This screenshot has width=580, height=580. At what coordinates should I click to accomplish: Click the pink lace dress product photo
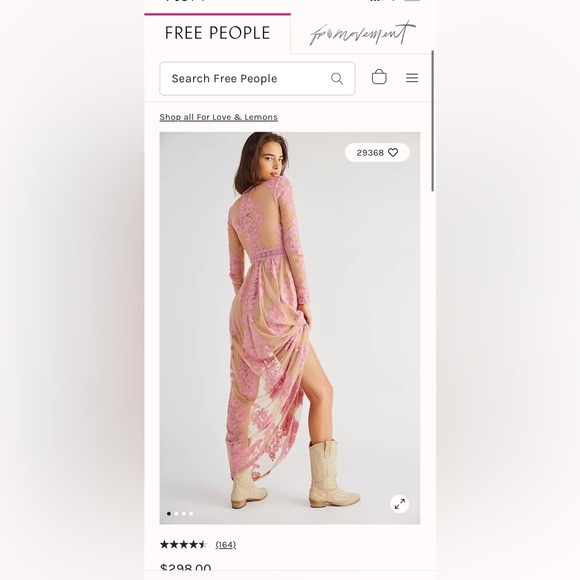(x=290, y=328)
